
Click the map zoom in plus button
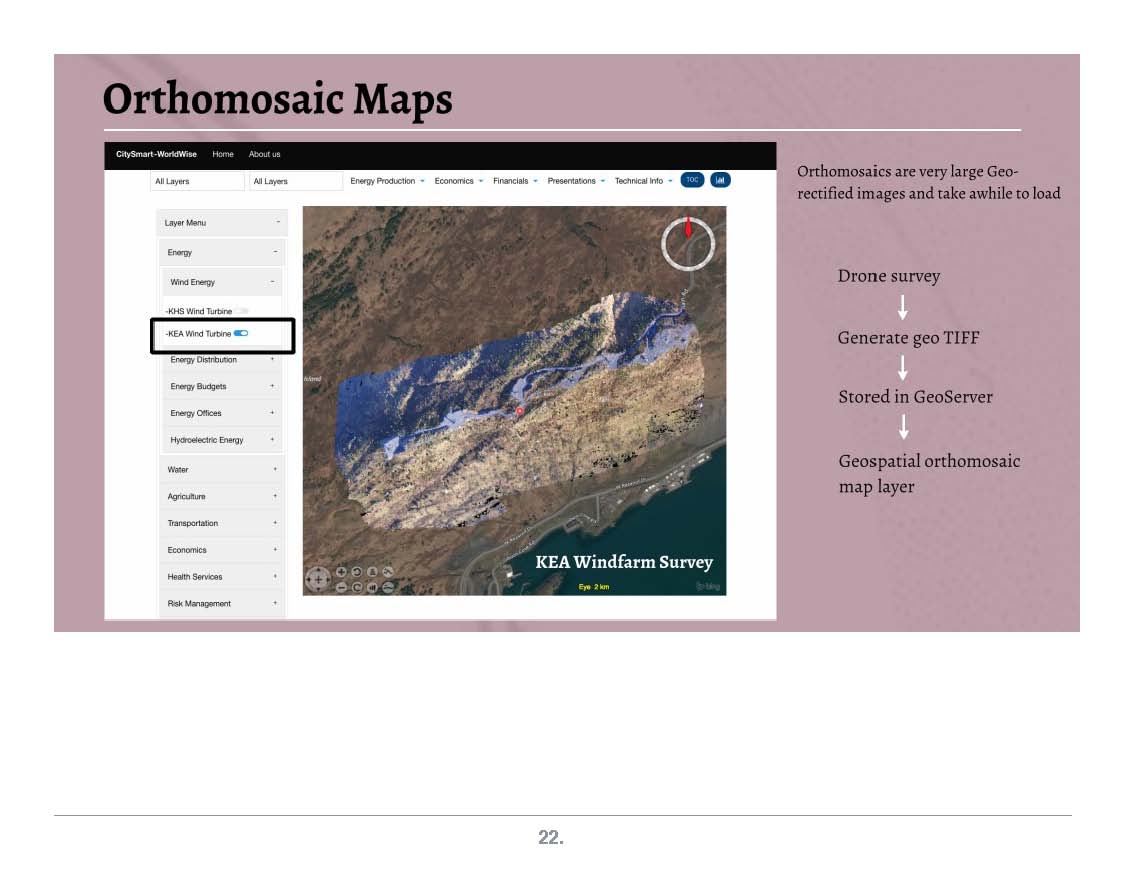click(x=342, y=572)
